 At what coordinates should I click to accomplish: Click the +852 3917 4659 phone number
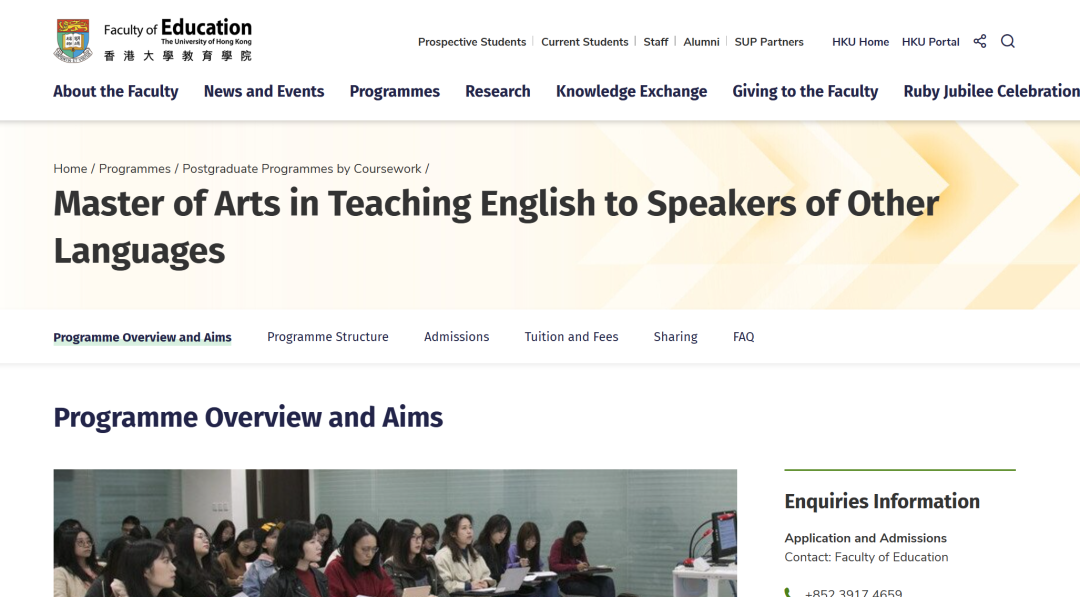[853, 593]
